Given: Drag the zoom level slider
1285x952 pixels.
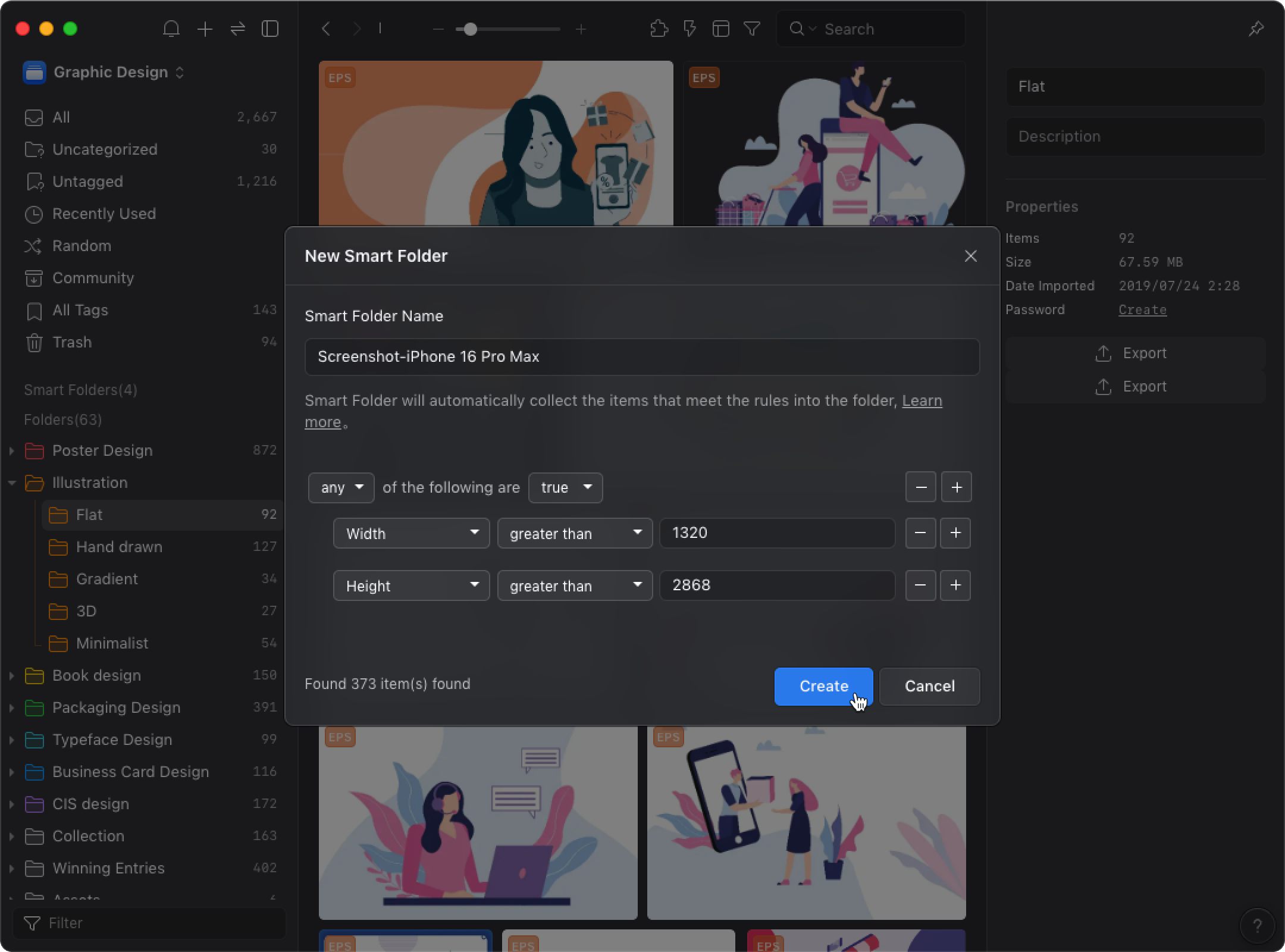Looking at the screenshot, I should point(470,29).
